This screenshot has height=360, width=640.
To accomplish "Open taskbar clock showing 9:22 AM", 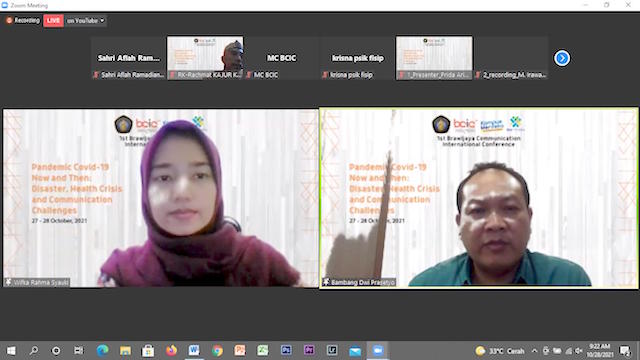I will tap(600, 351).
